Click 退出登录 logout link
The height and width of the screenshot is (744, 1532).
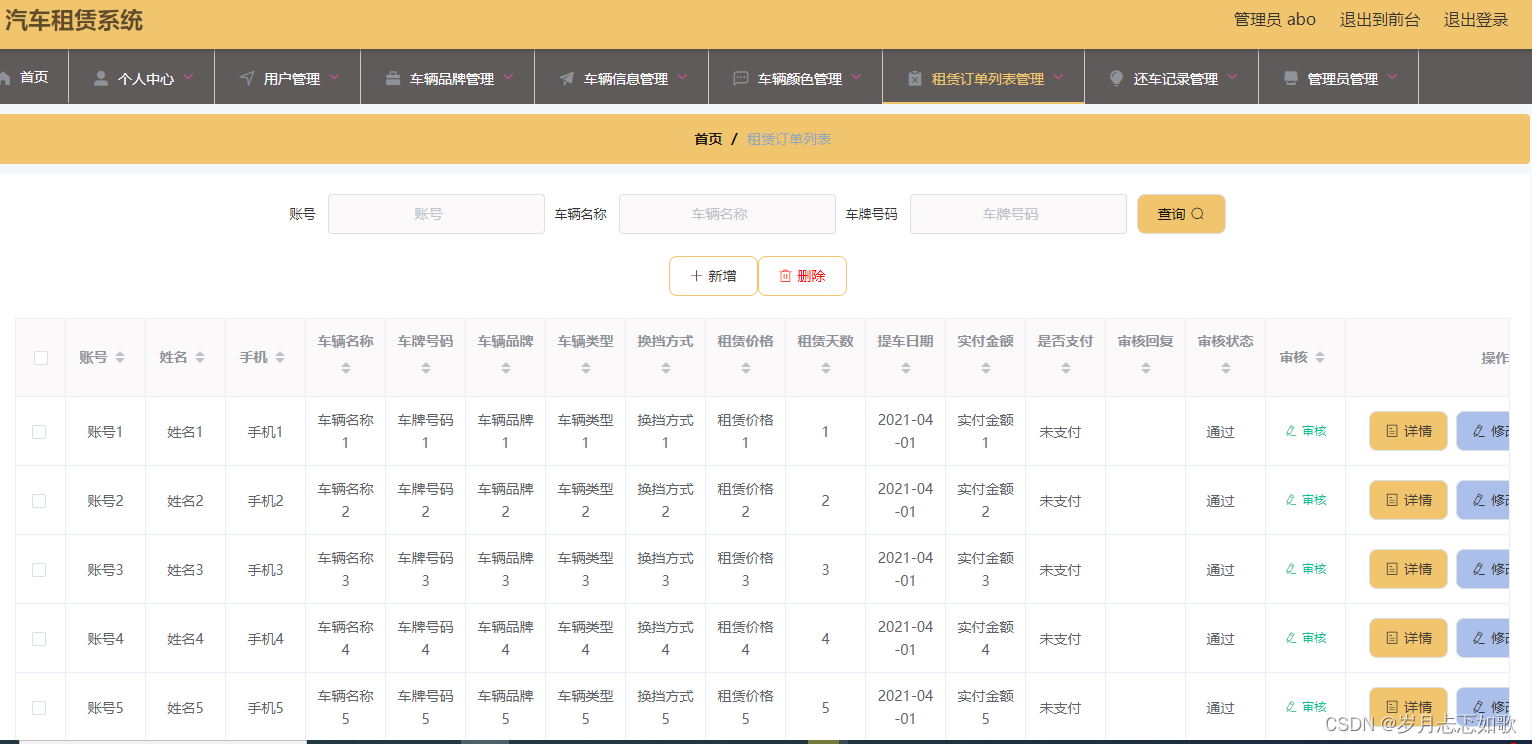[x=1476, y=19]
